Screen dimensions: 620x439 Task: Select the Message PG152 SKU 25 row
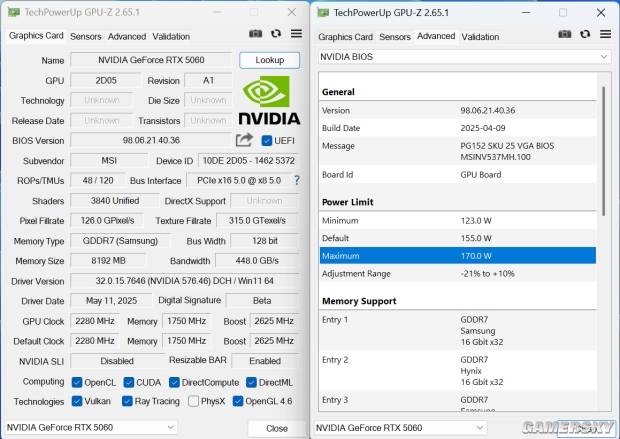pyautogui.click(x=458, y=151)
